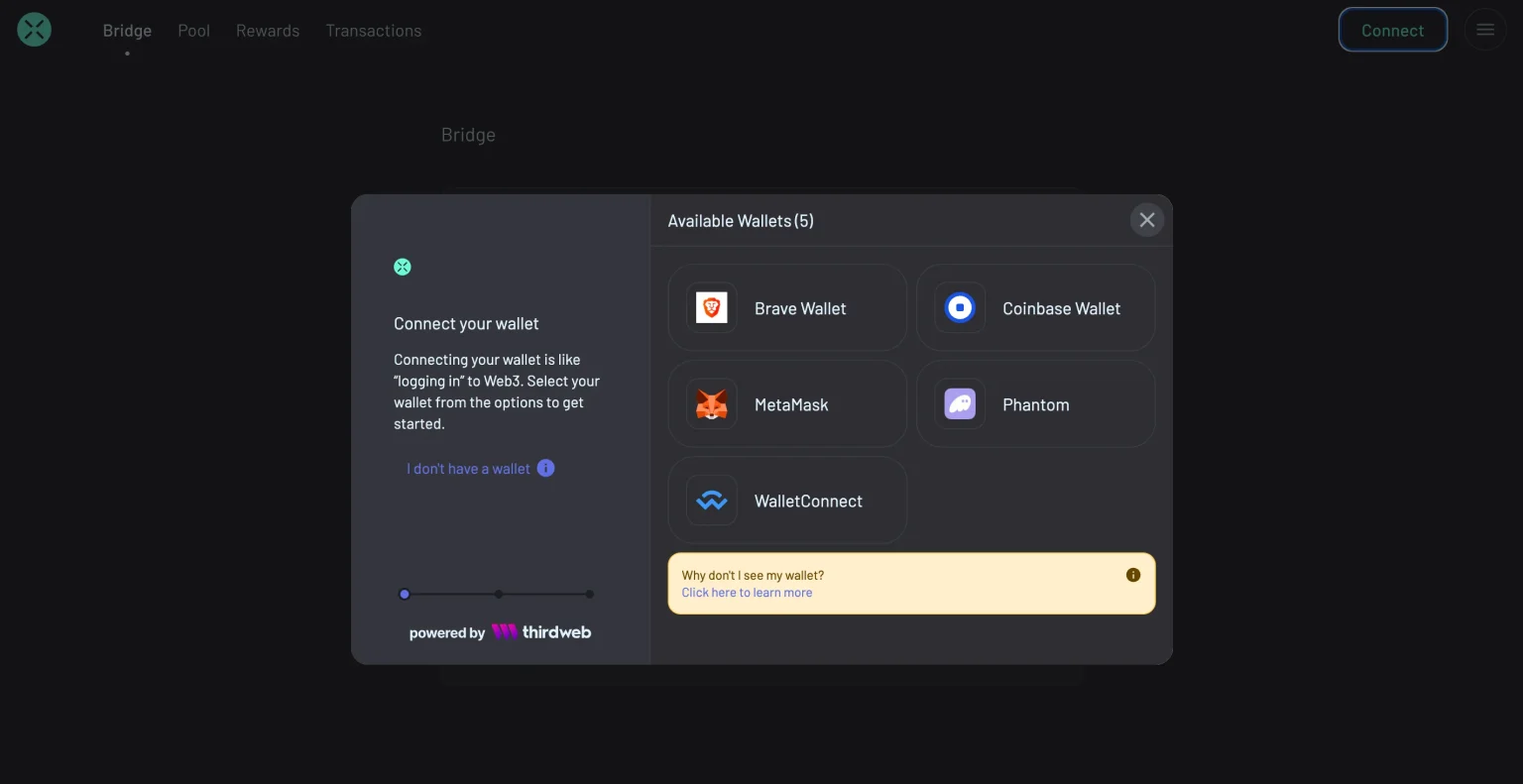Open the hamburger menu icon
The width and height of the screenshot is (1523, 784).
[x=1484, y=30]
